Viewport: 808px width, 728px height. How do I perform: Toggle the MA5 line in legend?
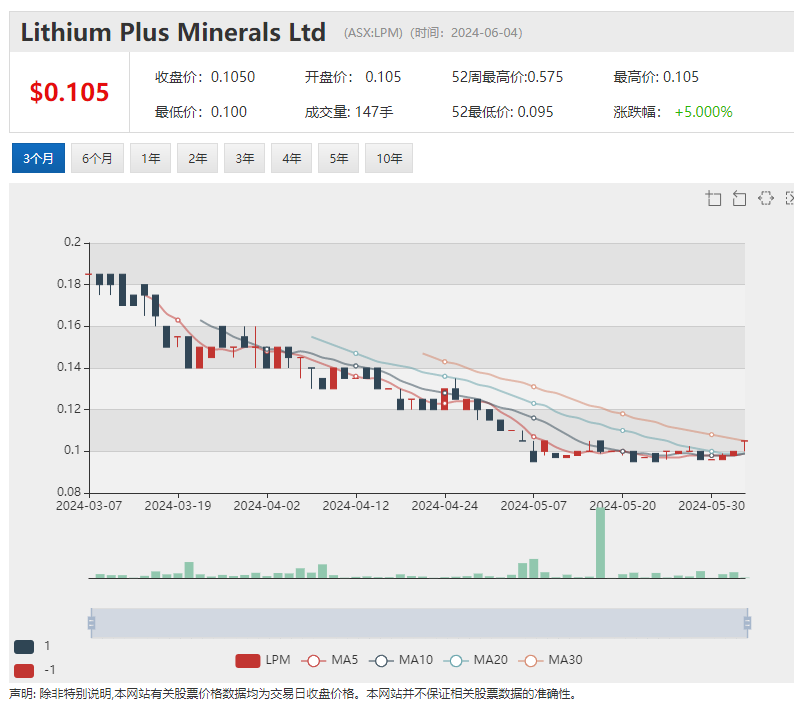point(330,661)
